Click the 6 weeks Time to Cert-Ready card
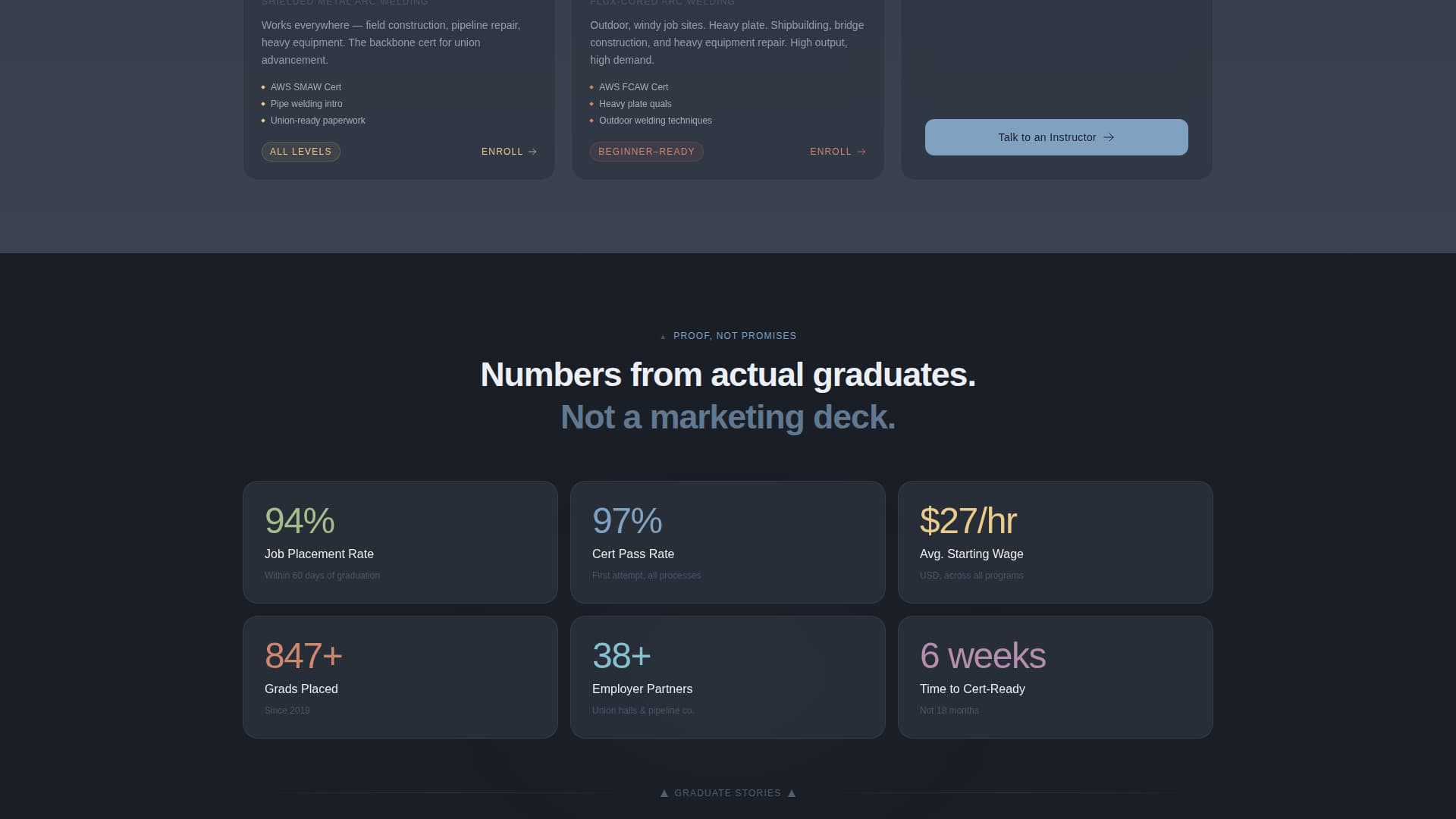 pyautogui.click(x=1055, y=677)
